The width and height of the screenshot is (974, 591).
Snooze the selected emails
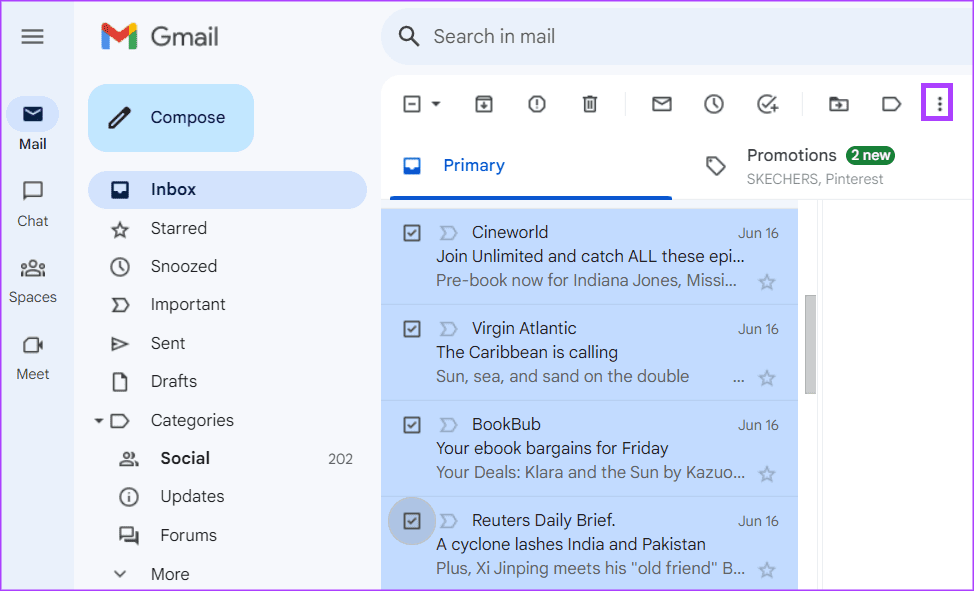(714, 104)
